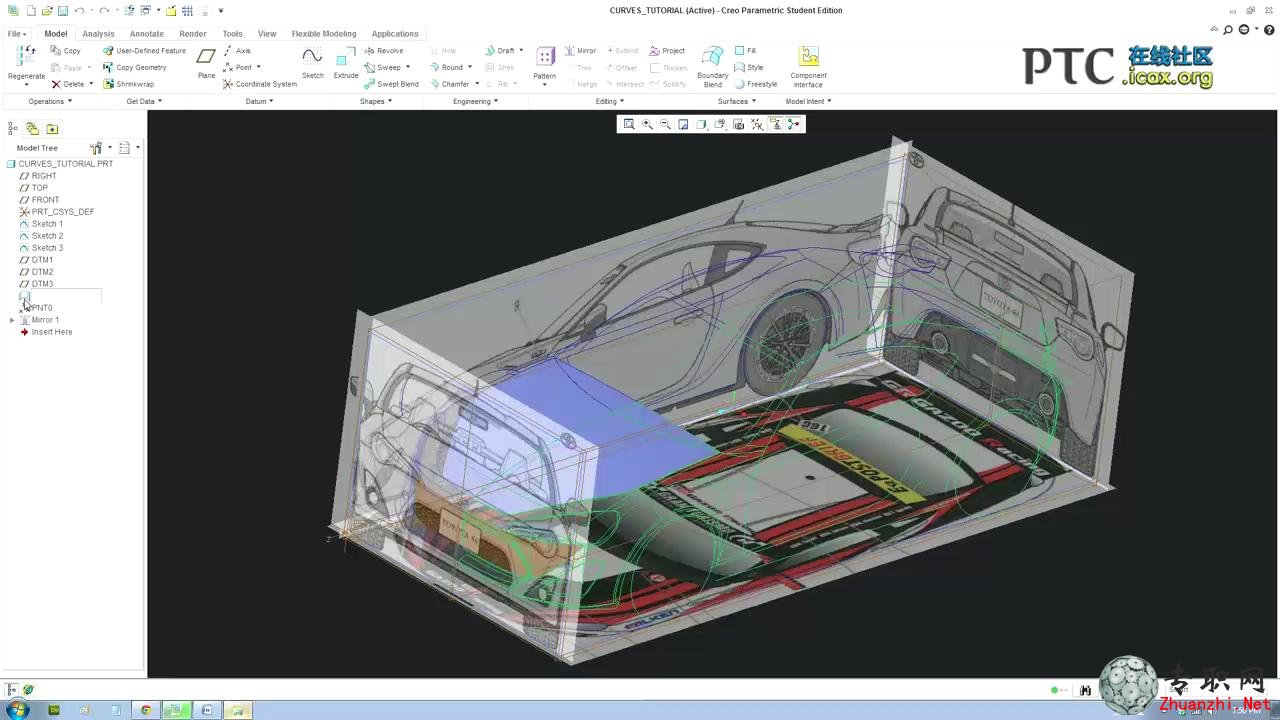The height and width of the screenshot is (720, 1280).
Task: Click the Windows Start button
Action: 17,710
